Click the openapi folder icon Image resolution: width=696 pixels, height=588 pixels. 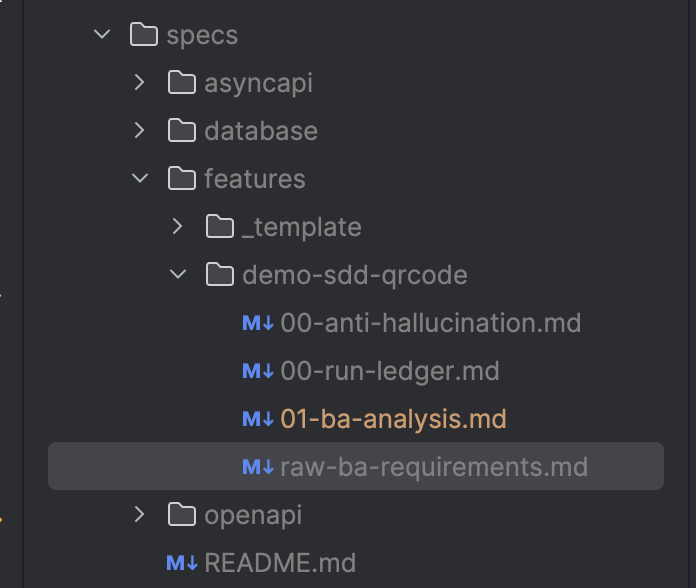point(181,515)
